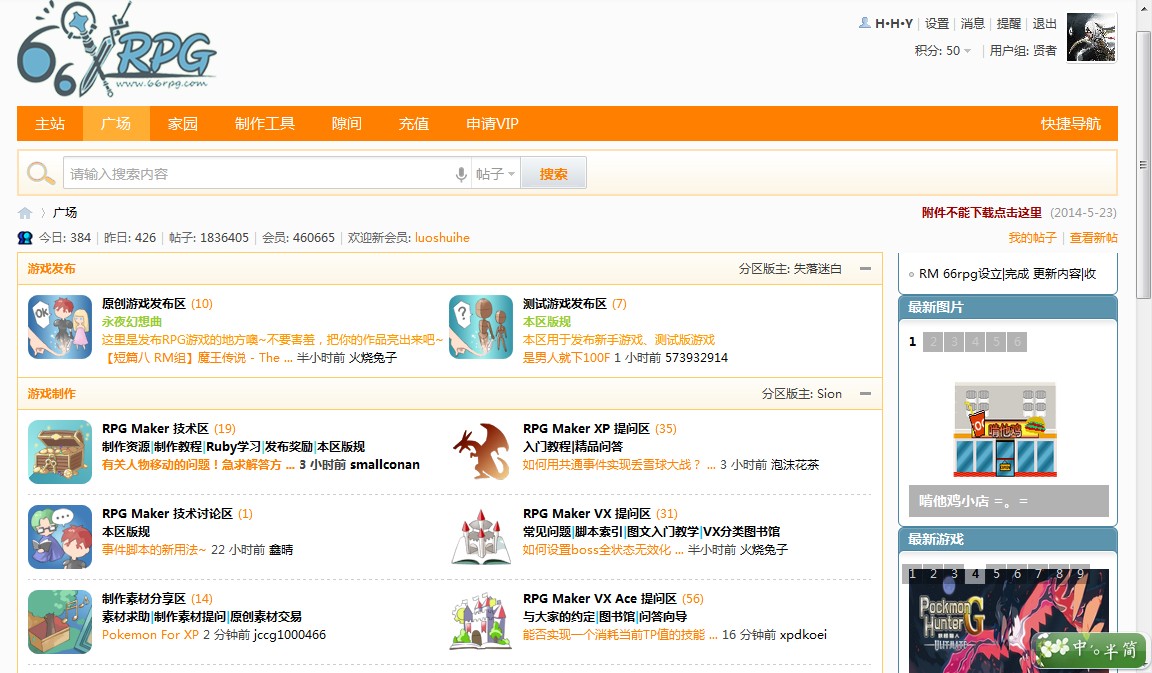The image size is (1152, 673).
Task: Select the 广场 tab
Action: 116,123
